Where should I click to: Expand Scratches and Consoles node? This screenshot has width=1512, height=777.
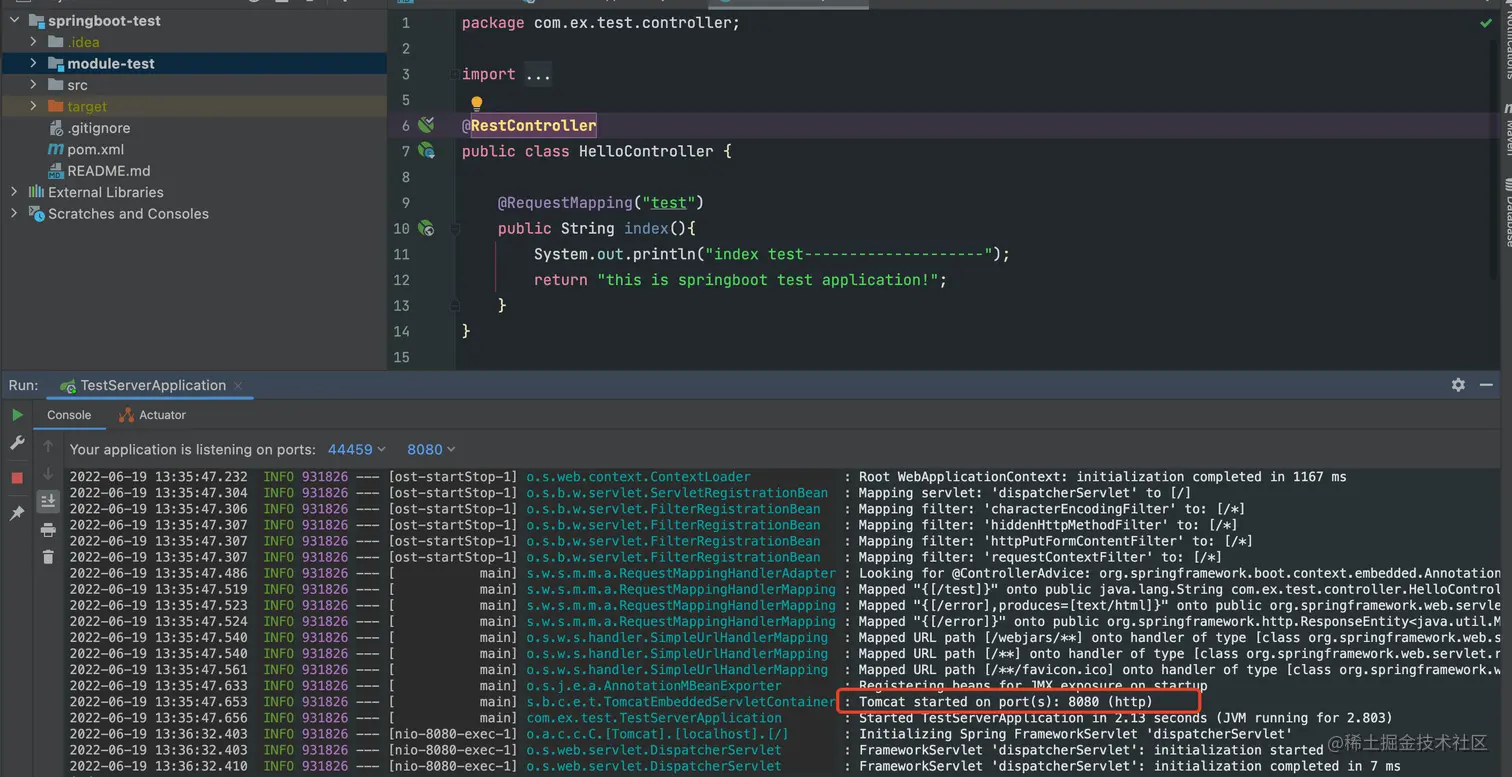tap(13, 214)
